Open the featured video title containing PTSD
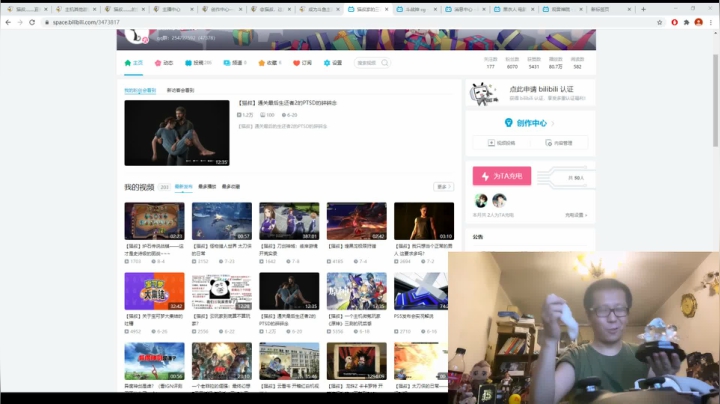Image resolution: width=720 pixels, height=404 pixels. (287, 103)
